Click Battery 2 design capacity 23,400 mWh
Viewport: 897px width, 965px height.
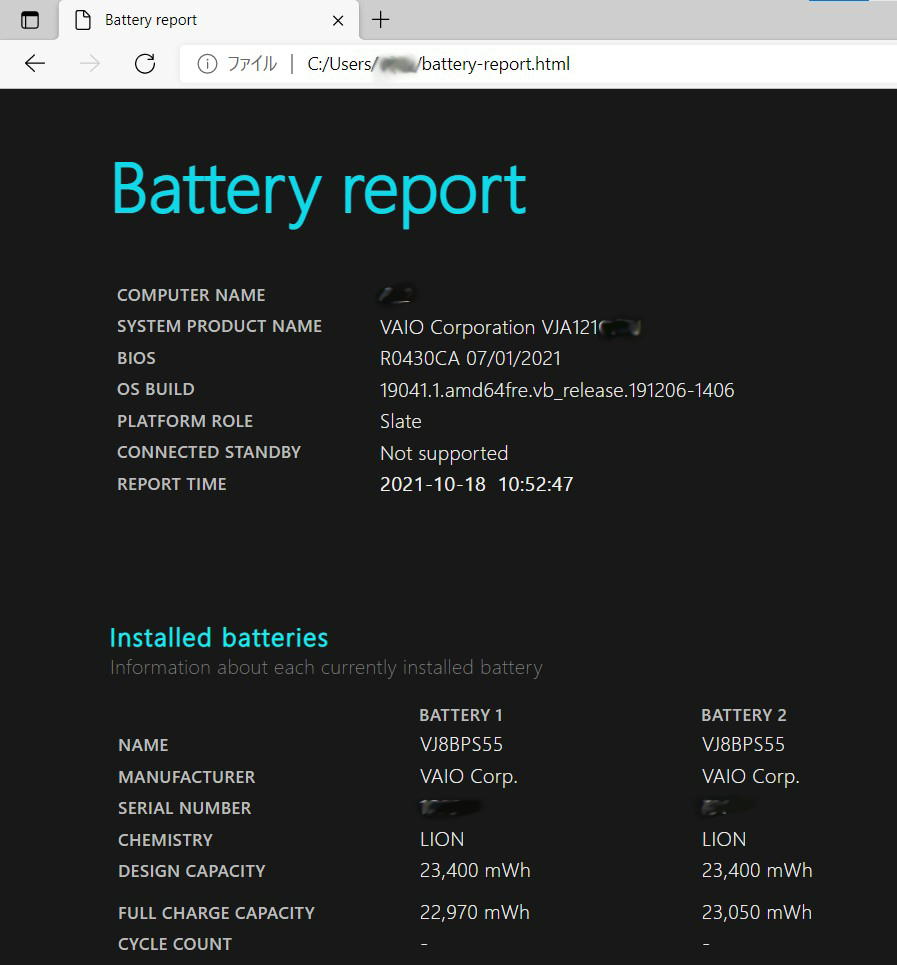tap(757, 871)
